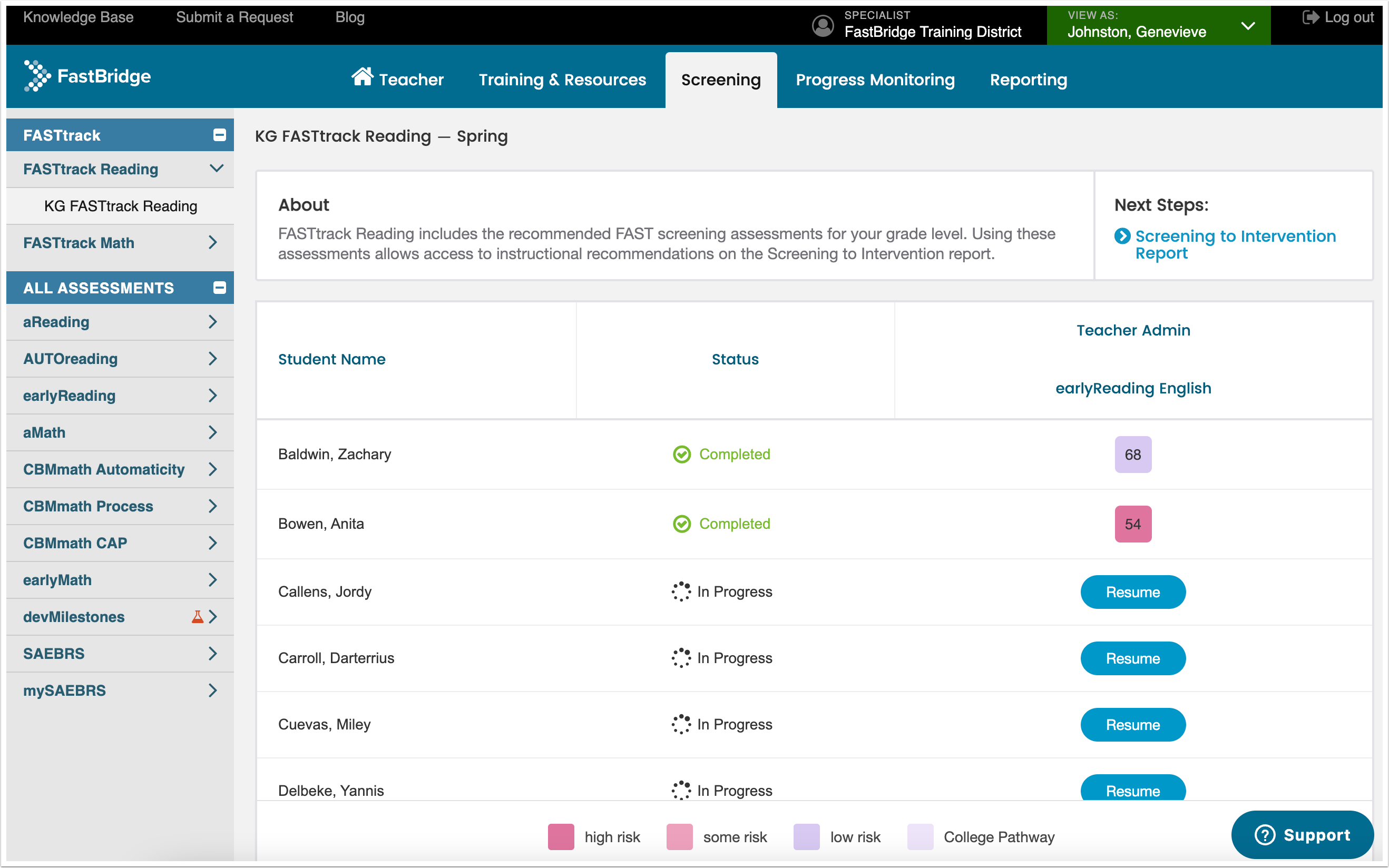Viewport: 1389px width, 868px height.
Task: Click Baldwin, Zachary score 68 swatch
Action: point(1132,454)
